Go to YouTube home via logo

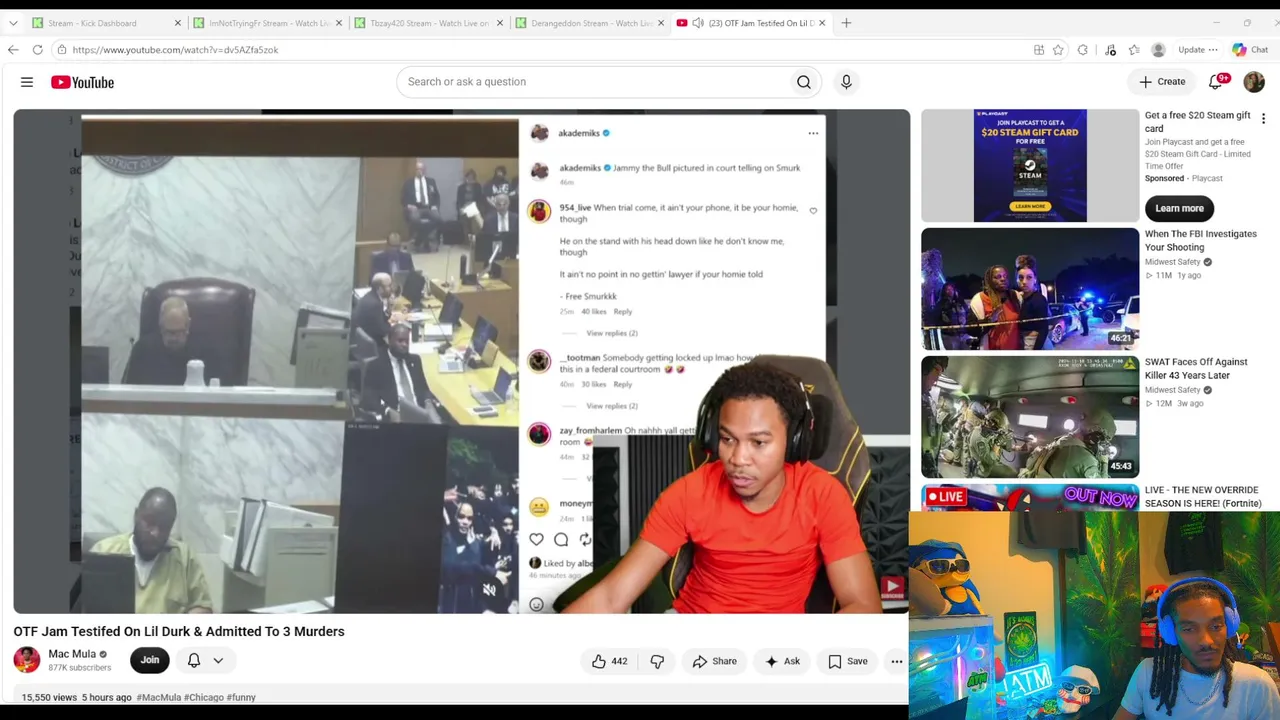[x=83, y=82]
